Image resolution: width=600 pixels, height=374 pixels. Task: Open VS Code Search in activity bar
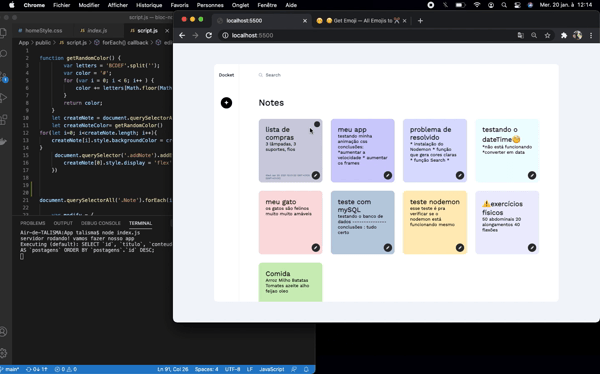tap(3, 54)
